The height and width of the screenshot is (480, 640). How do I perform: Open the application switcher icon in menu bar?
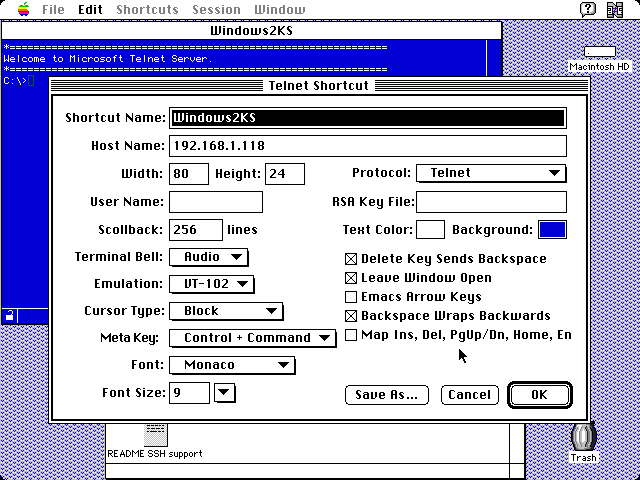(615, 9)
